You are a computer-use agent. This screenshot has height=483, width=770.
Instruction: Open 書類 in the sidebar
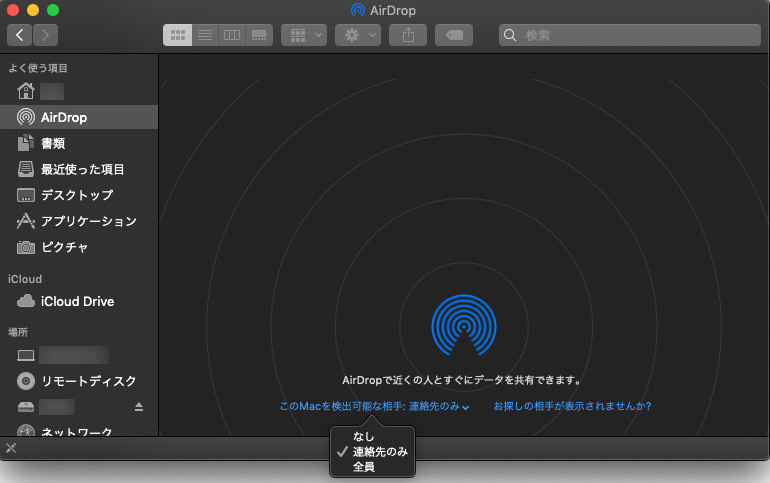(79, 143)
